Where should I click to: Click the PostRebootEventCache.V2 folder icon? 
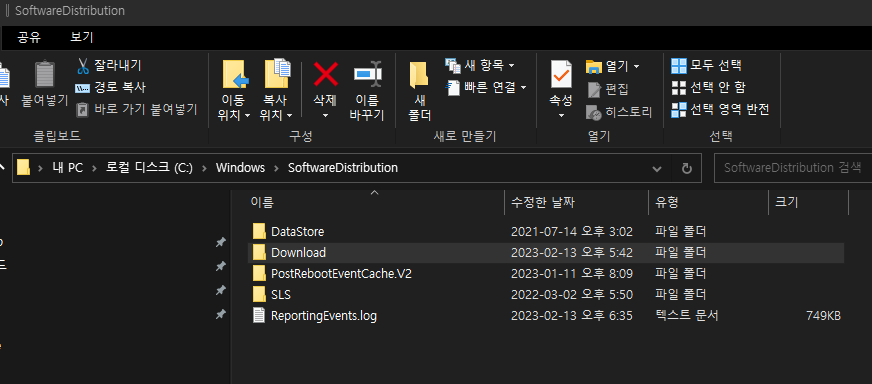click(x=259, y=273)
